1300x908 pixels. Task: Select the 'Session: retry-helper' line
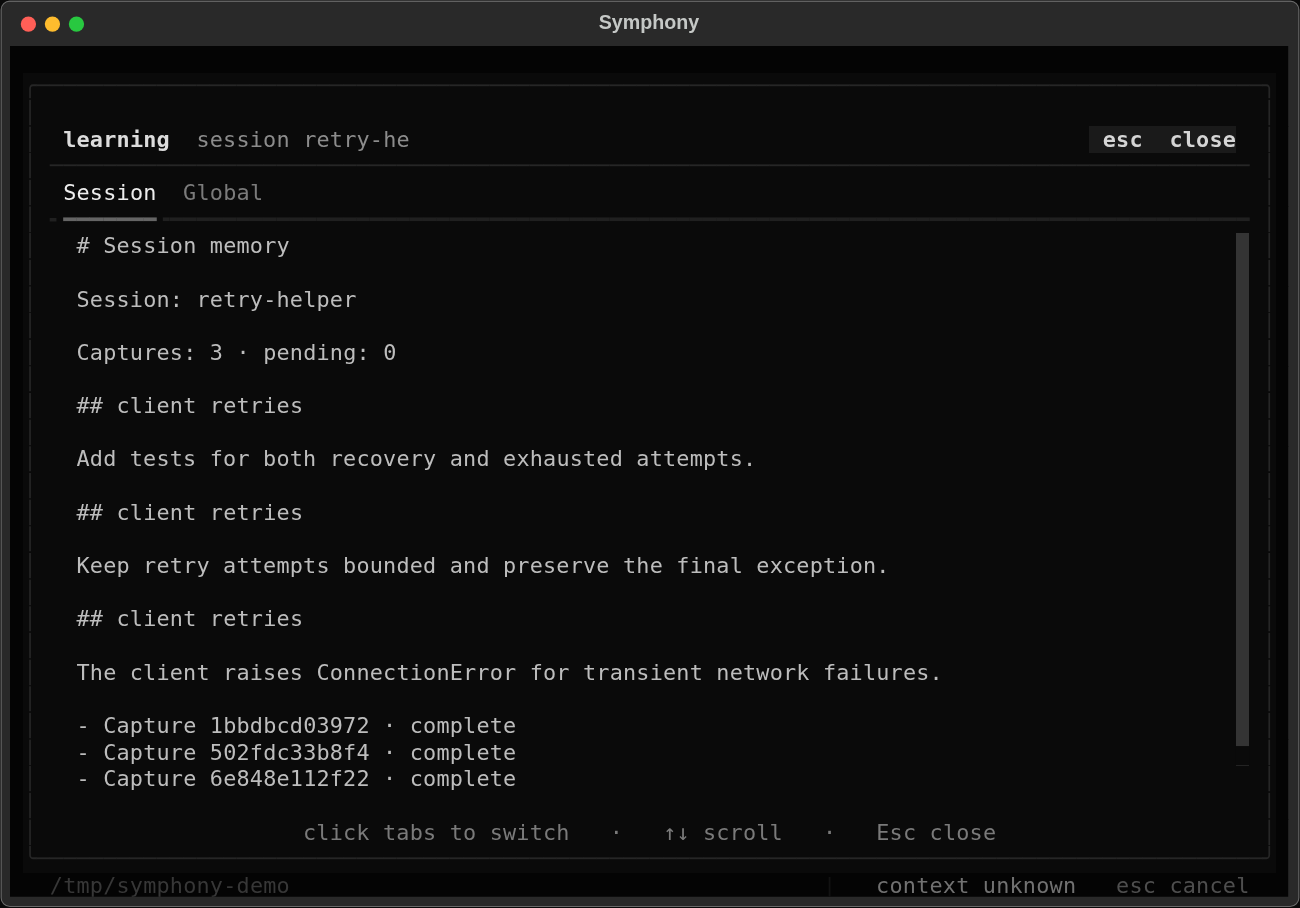point(216,299)
